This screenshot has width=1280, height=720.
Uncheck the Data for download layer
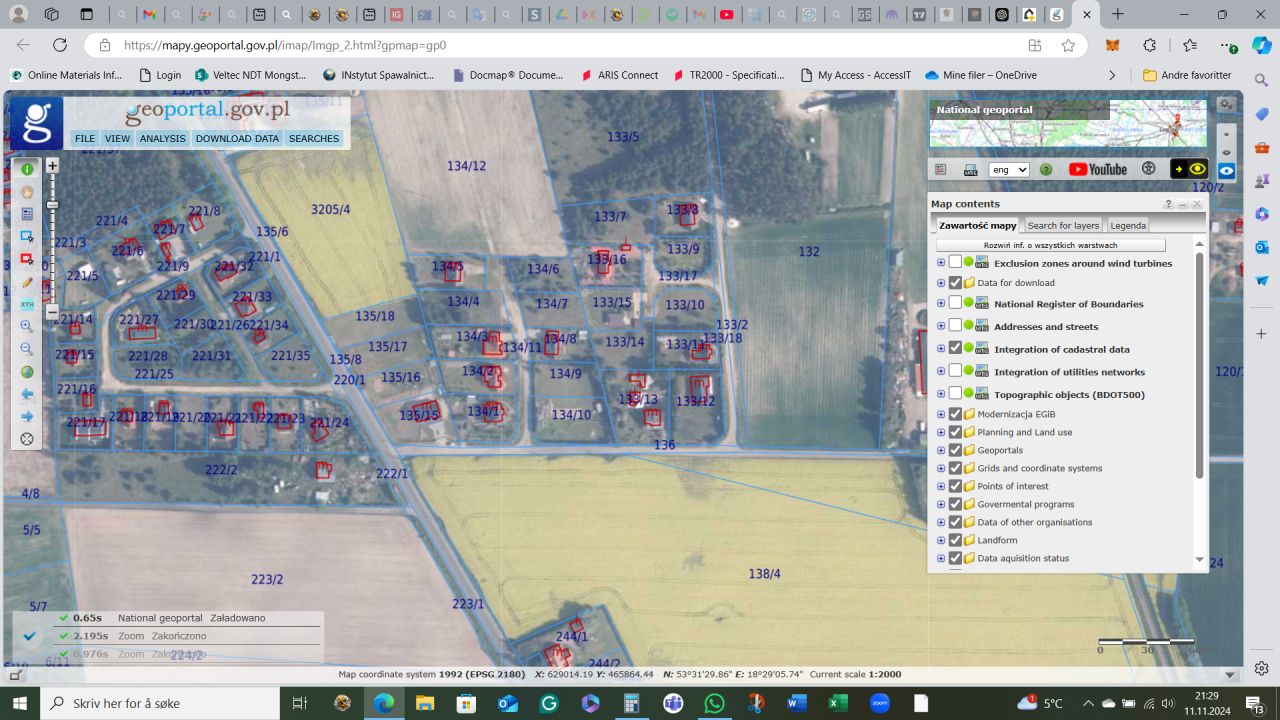955,283
